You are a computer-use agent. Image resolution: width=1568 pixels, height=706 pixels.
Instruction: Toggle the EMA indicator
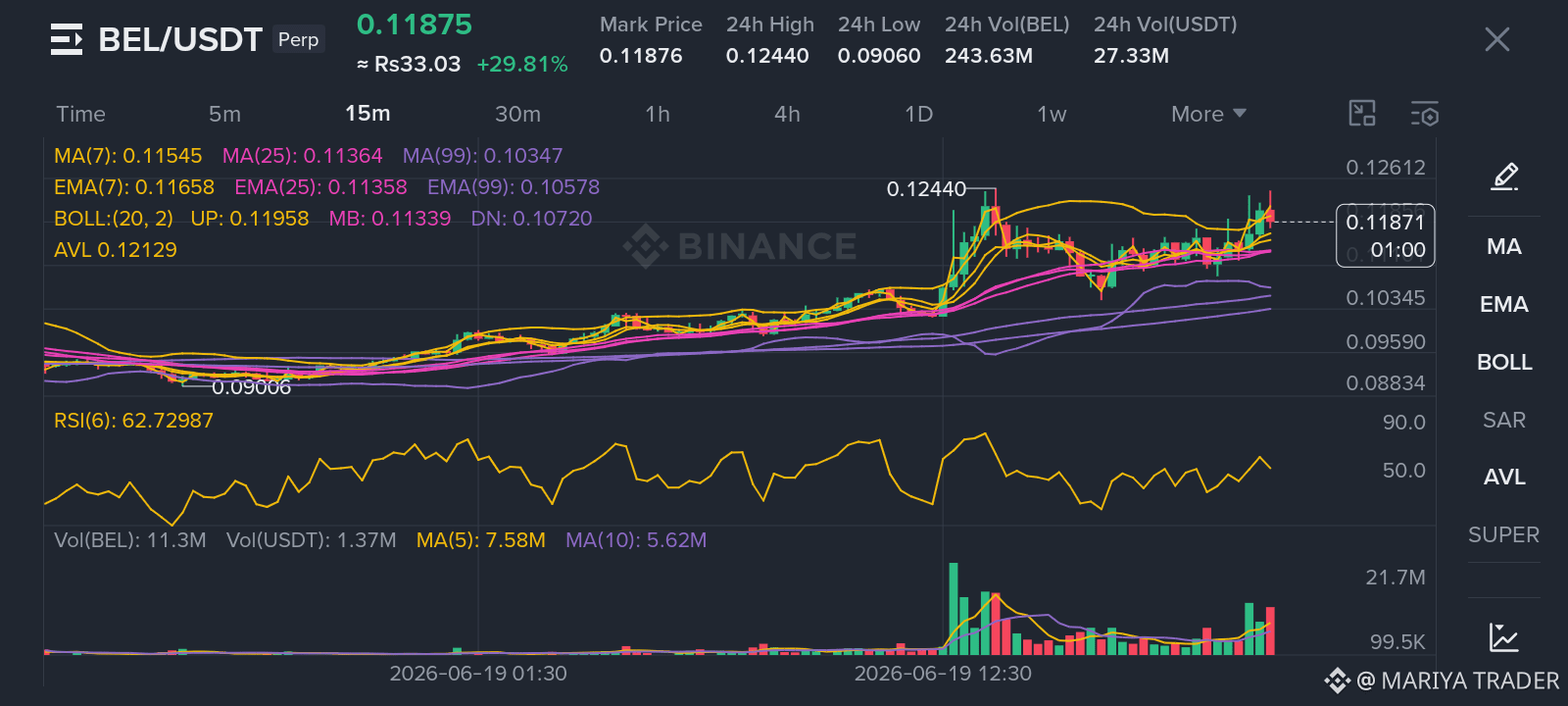(1504, 304)
